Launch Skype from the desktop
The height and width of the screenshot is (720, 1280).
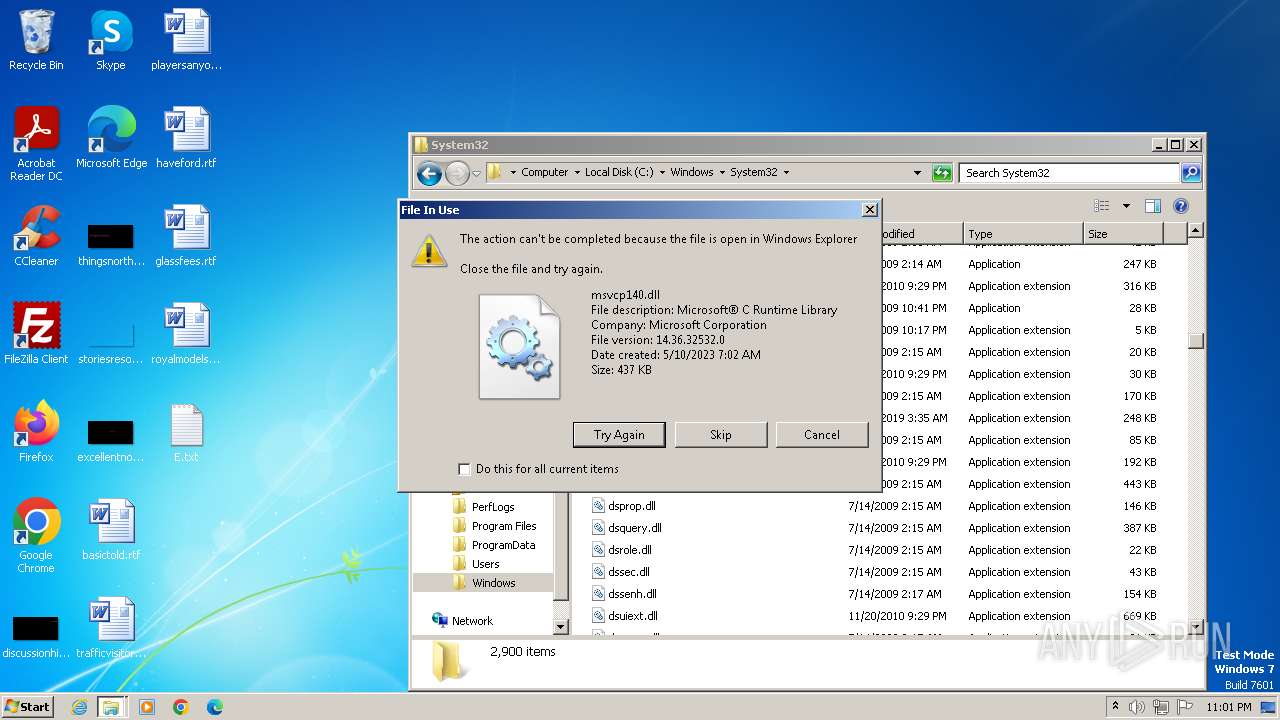click(110, 40)
